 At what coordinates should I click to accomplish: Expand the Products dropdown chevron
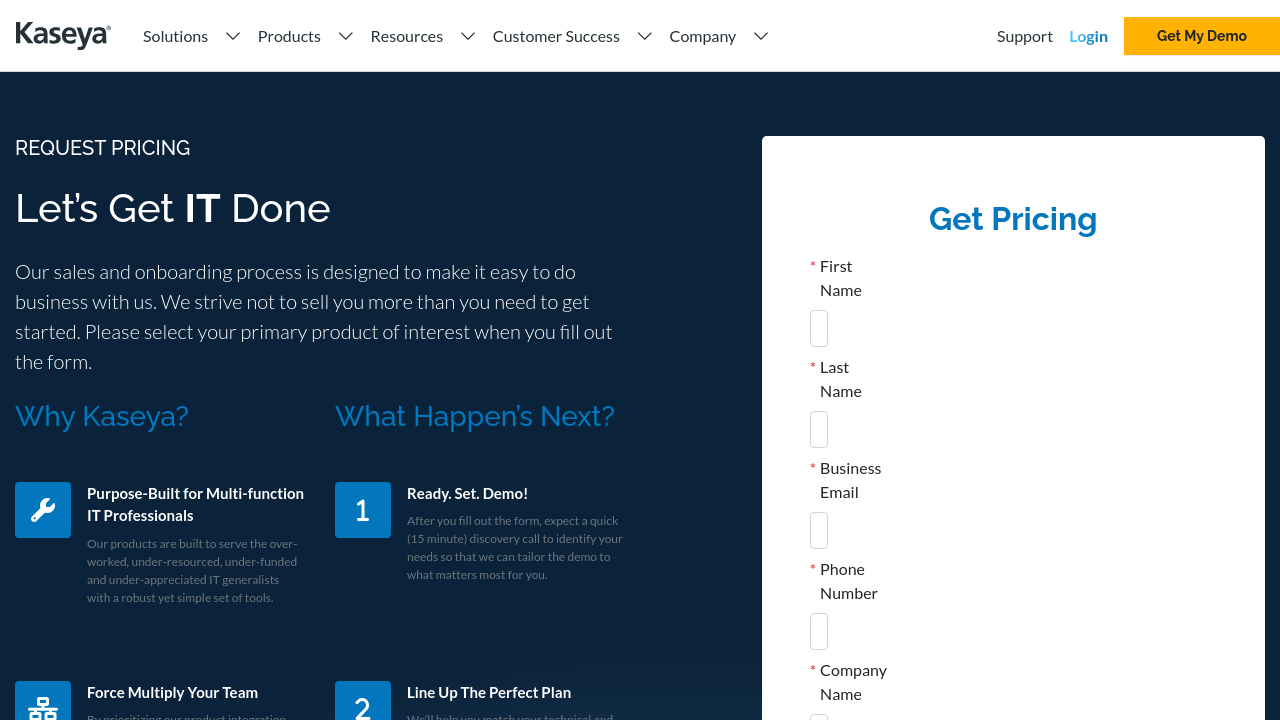tap(346, 36)
